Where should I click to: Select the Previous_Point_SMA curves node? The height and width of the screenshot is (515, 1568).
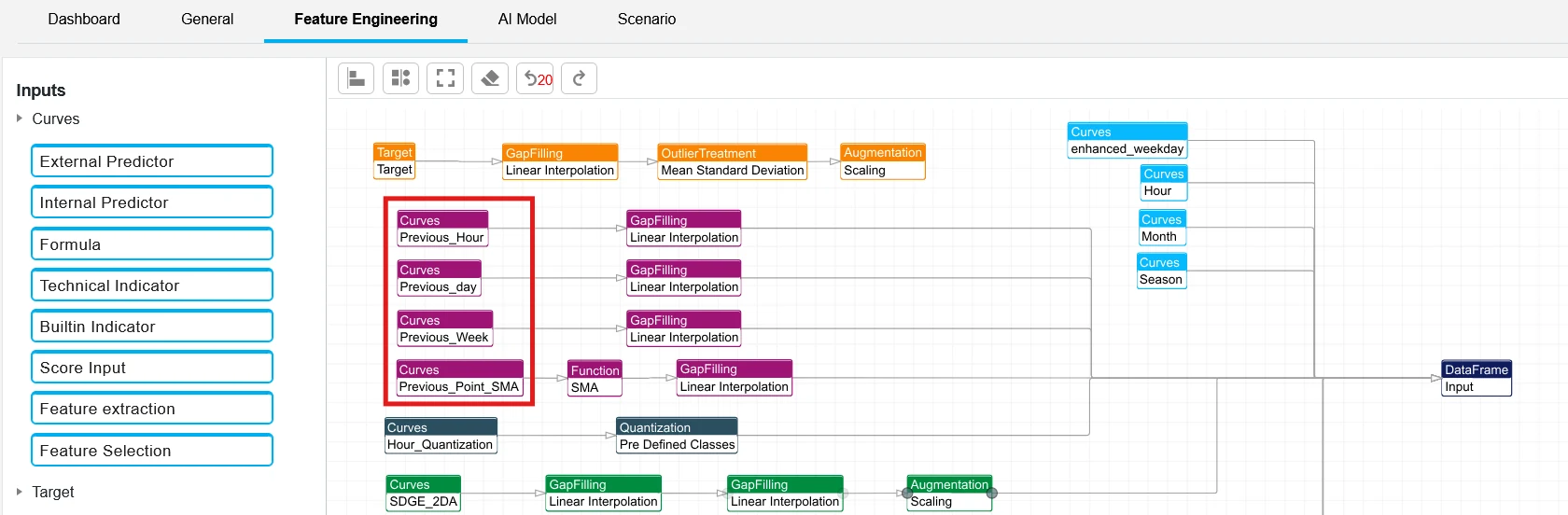(459, 378)
